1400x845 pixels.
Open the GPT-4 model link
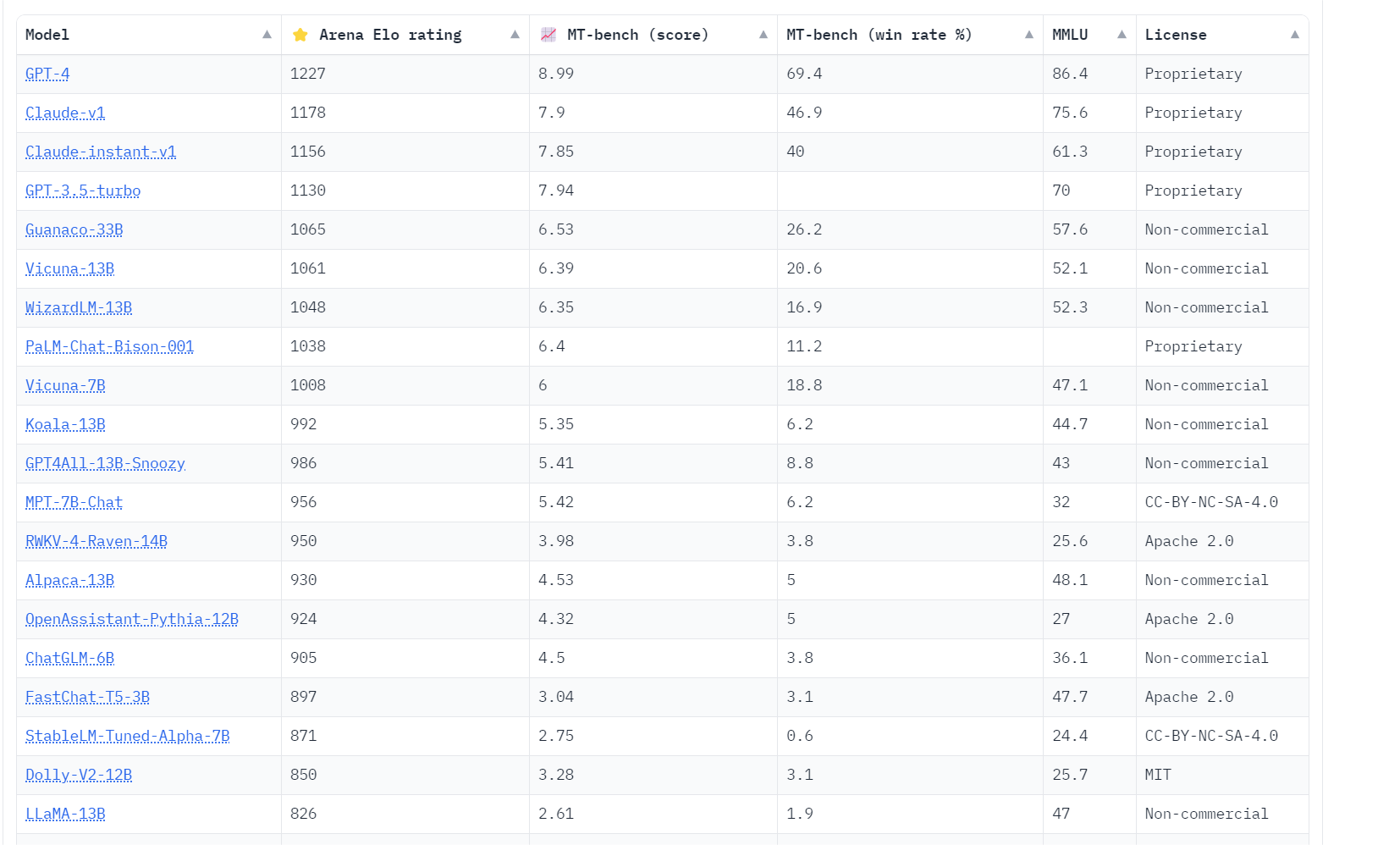tap(47, 74)
